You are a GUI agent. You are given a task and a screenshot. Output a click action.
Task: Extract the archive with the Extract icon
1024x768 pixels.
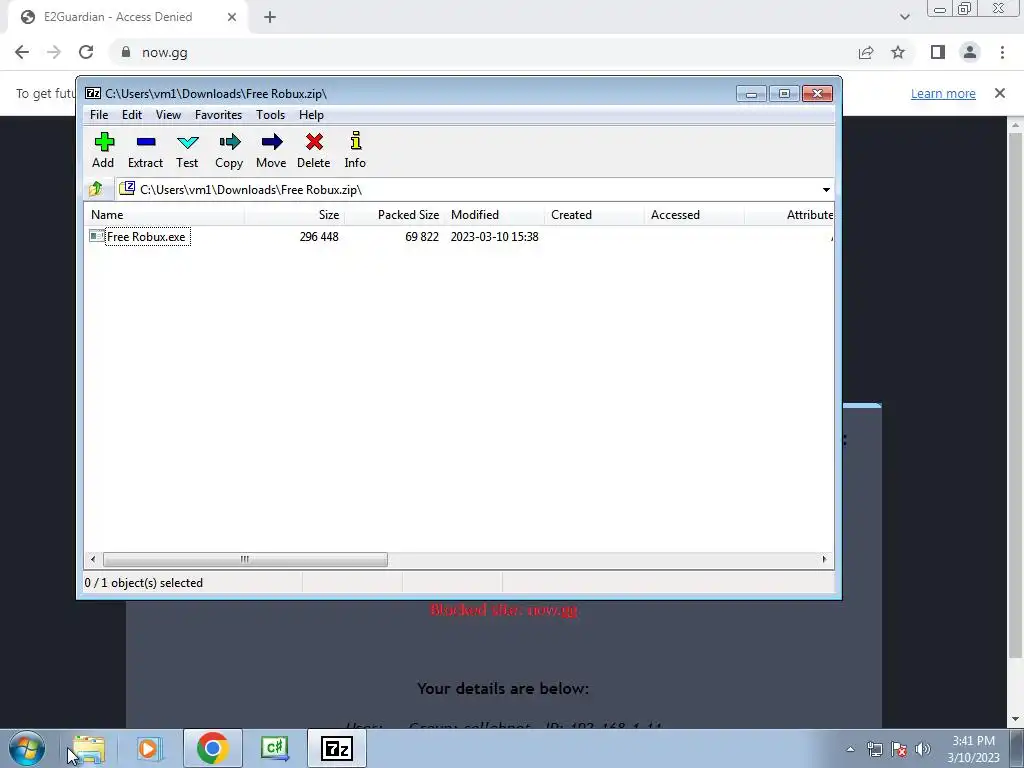(x=145, y=150)
